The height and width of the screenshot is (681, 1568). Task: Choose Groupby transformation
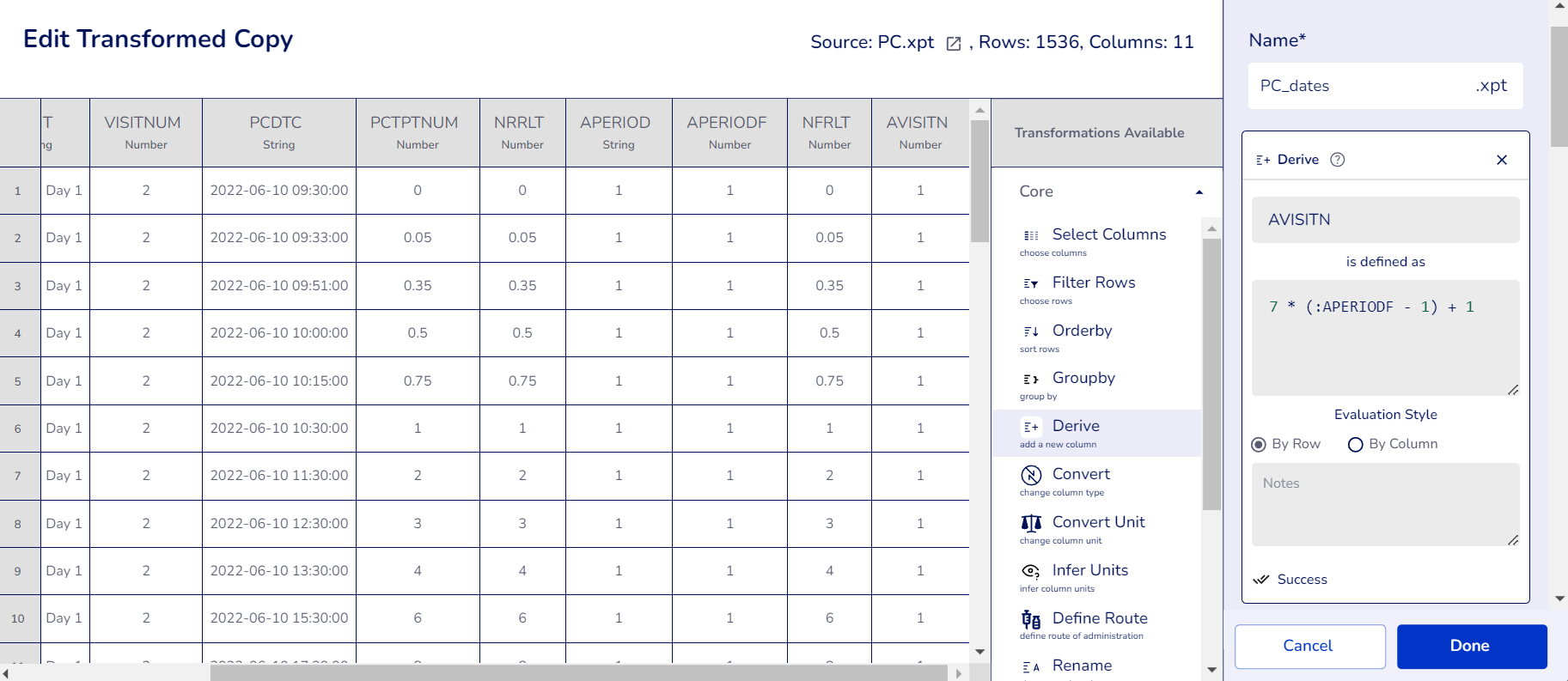point(1095,385)
